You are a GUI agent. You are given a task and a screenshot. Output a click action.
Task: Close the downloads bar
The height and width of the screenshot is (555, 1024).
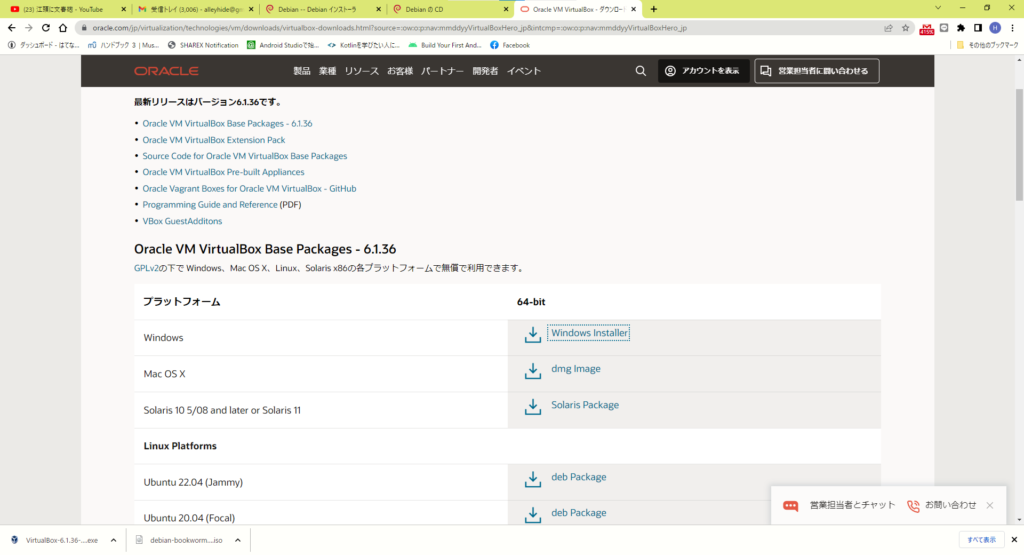pyautogui.click(x=1014, y=540)
